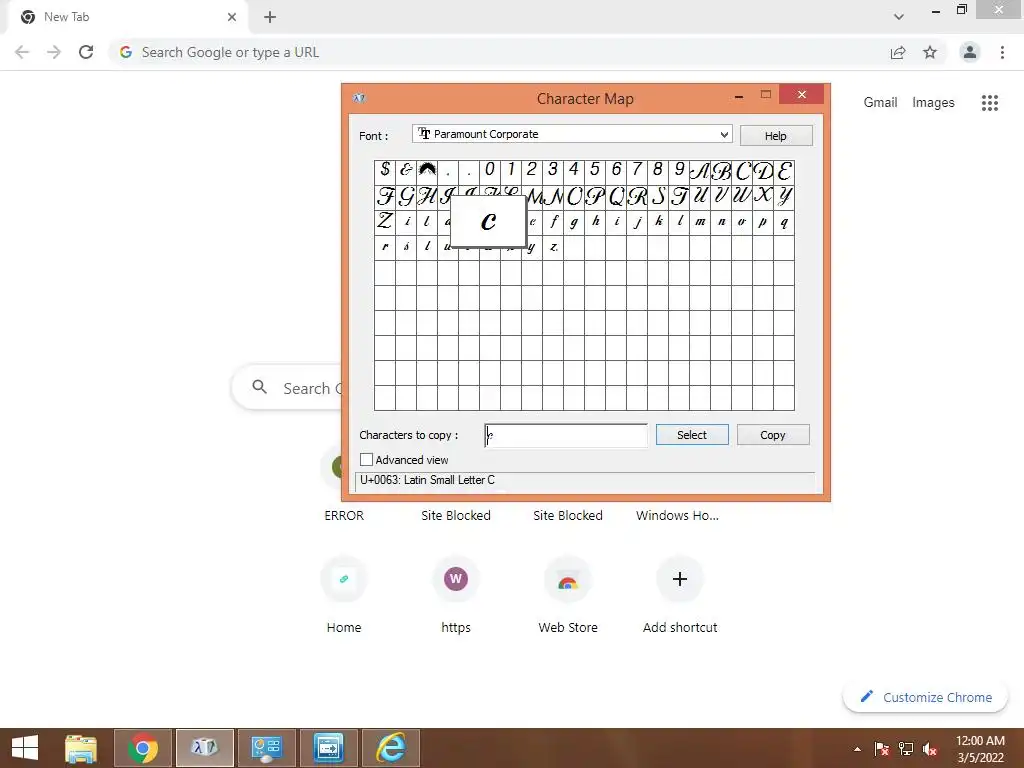Open the Character Map title bar icon menu
Screen dimensions: 1024x768
359,98
